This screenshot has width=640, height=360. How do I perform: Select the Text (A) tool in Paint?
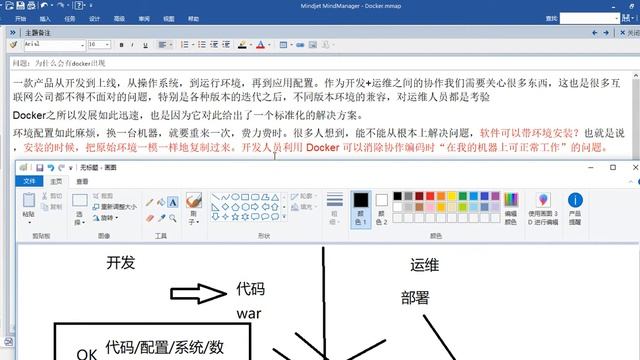coord(173,202)
